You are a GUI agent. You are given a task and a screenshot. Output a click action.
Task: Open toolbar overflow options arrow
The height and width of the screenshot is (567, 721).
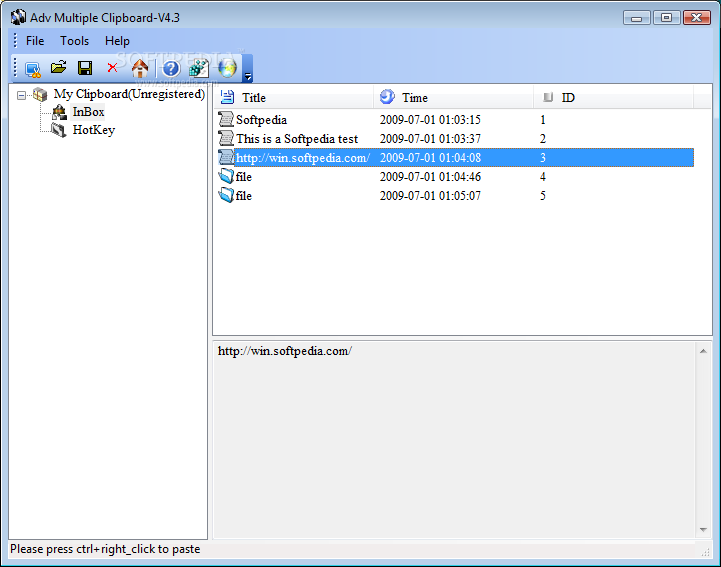tap(247, 69)
